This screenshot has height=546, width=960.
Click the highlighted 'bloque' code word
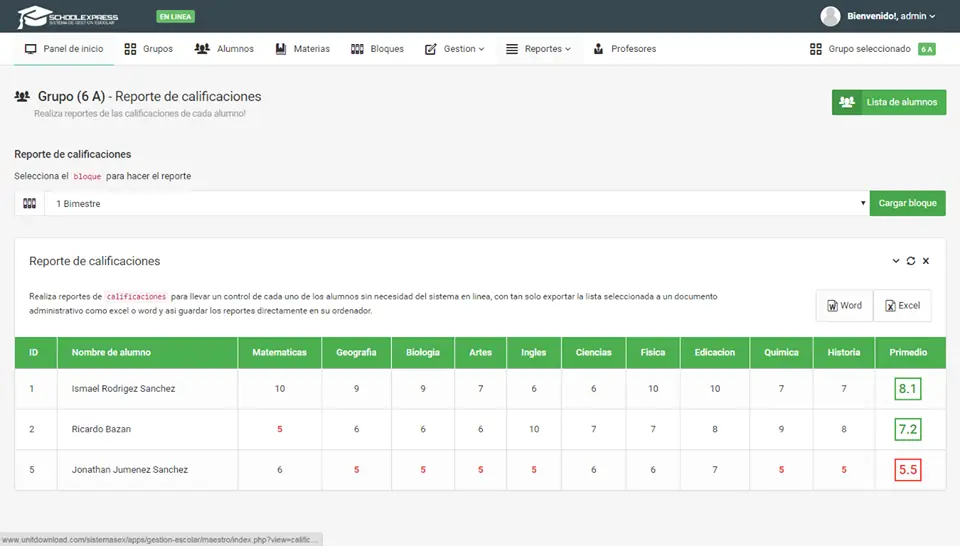[x=87, y=176]
